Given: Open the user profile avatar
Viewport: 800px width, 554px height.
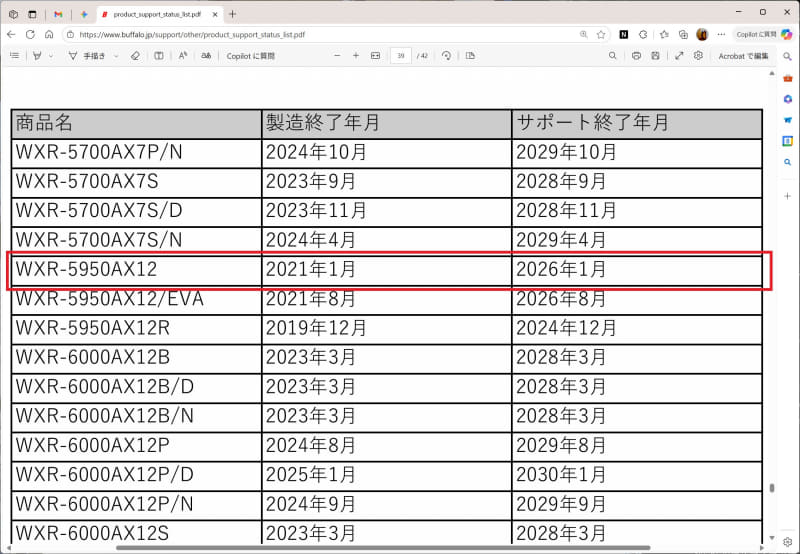Looking at the screenshot, I should (702, 34).
